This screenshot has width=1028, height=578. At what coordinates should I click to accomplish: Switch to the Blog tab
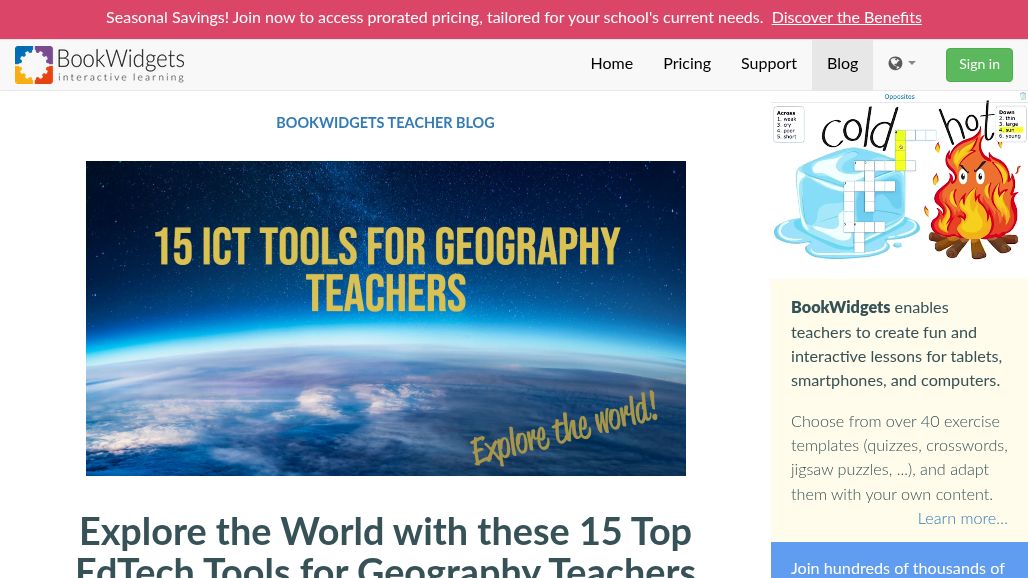tap(842, 64)
